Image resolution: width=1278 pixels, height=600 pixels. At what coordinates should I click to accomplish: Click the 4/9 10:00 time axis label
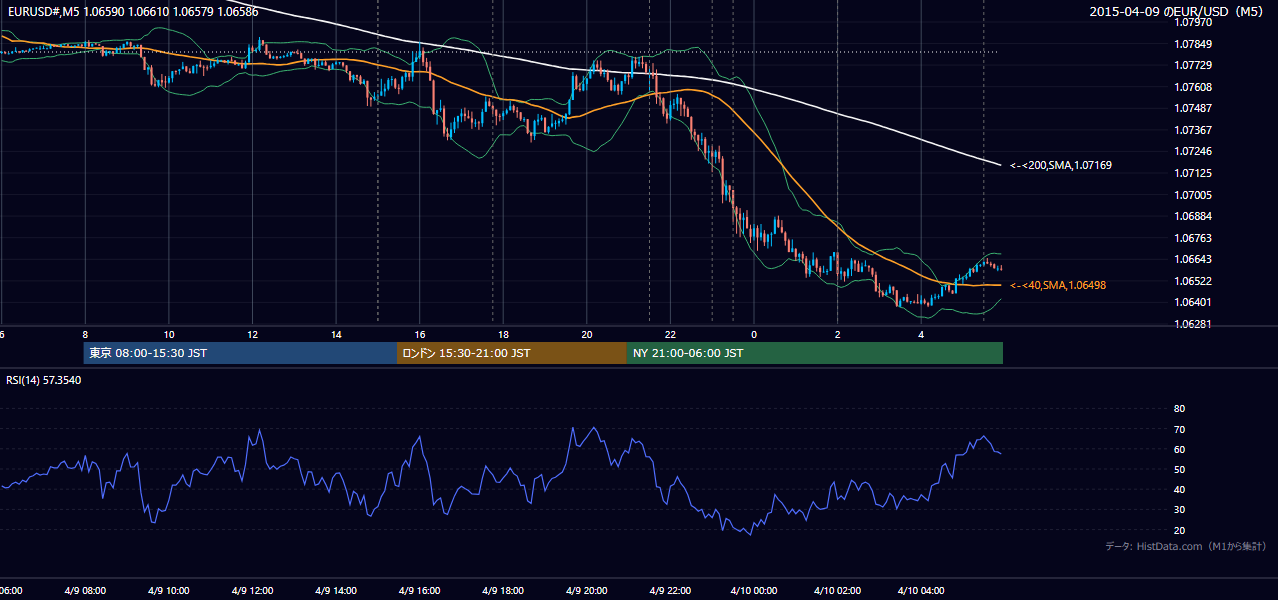click(x=167, y=591)
